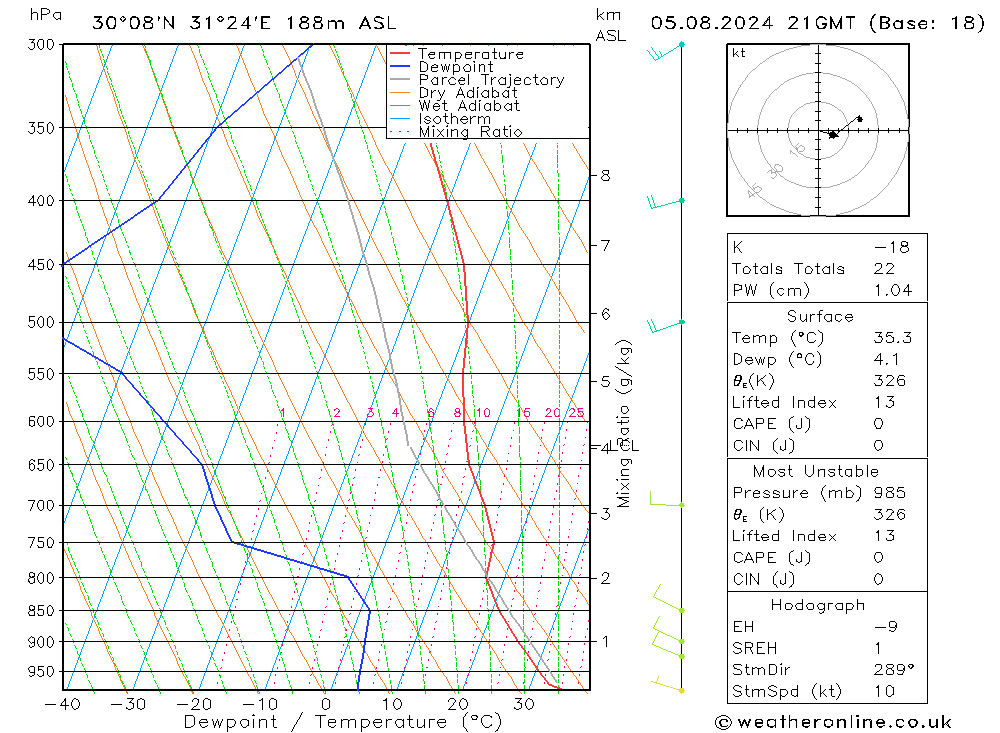Click the 'LCL' marker label

(x=626, y=446)
